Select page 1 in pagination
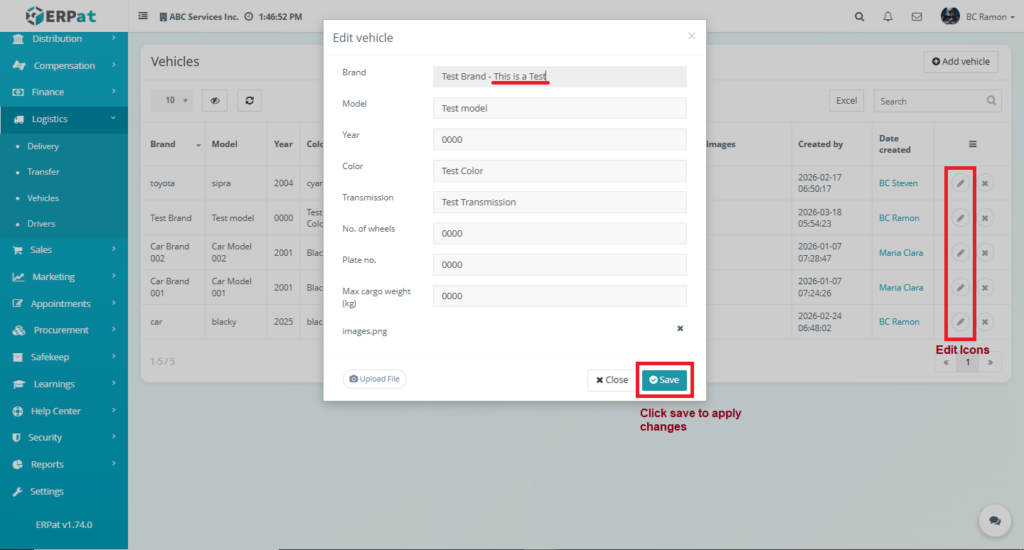 (968, 363)
